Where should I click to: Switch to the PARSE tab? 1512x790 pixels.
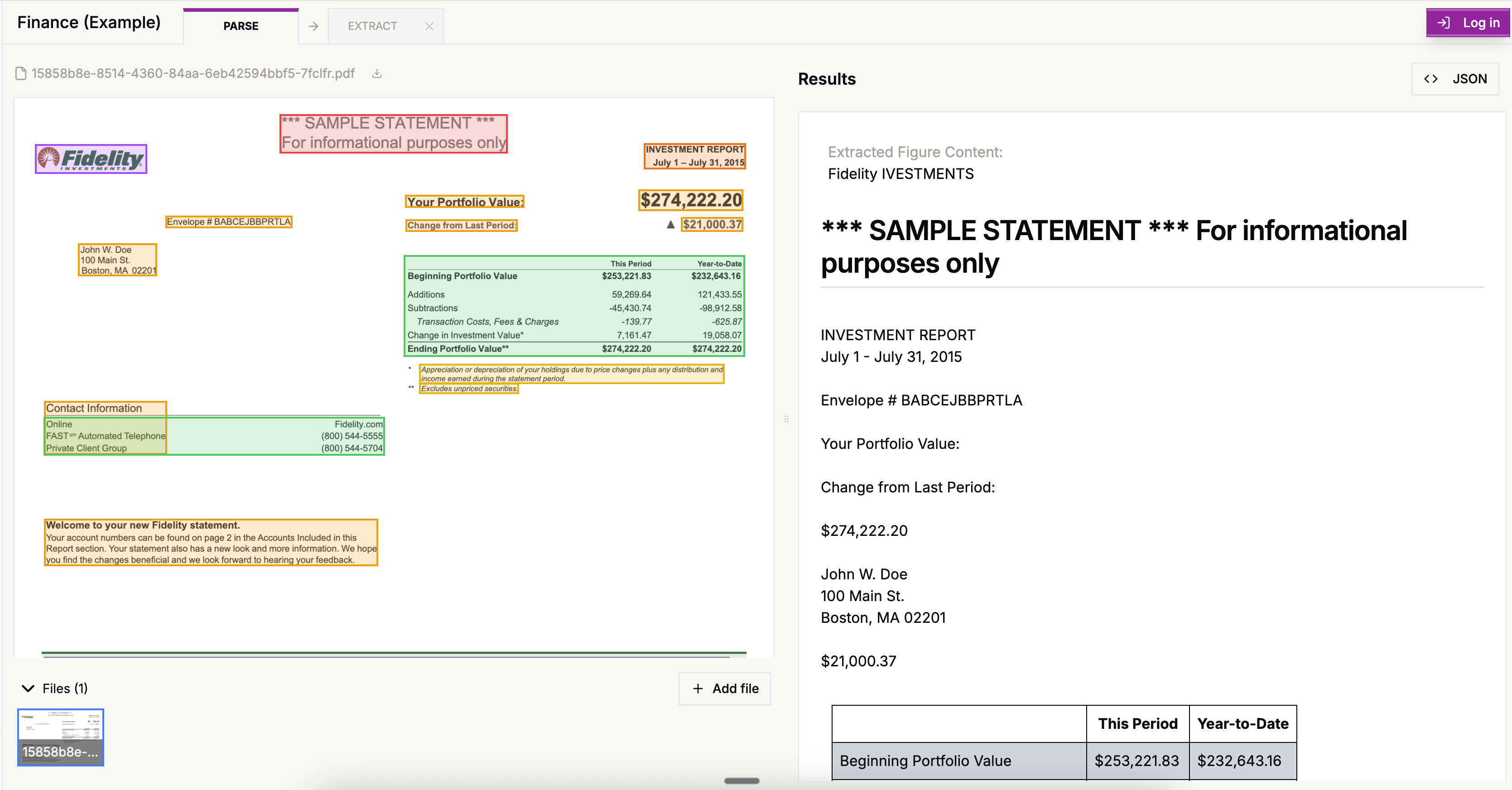click(x=241, y=26)
